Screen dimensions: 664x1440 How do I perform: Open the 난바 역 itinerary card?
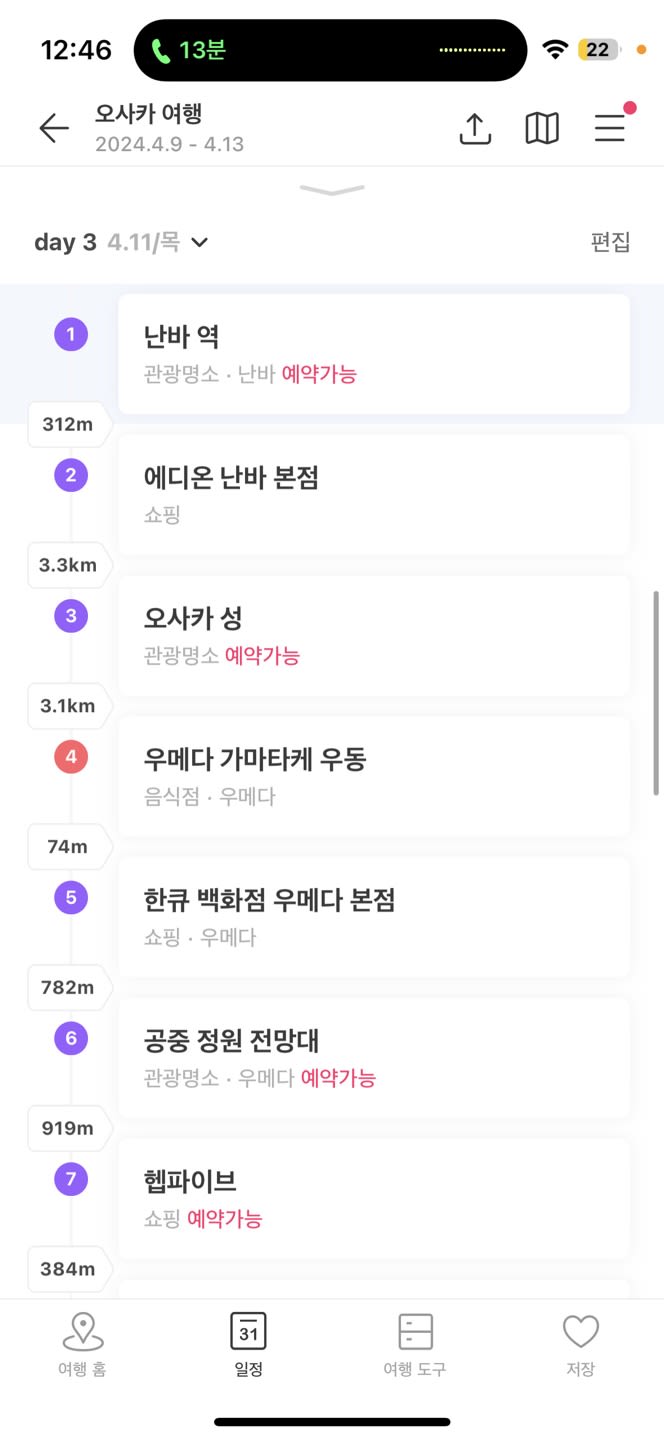point(374,354)
